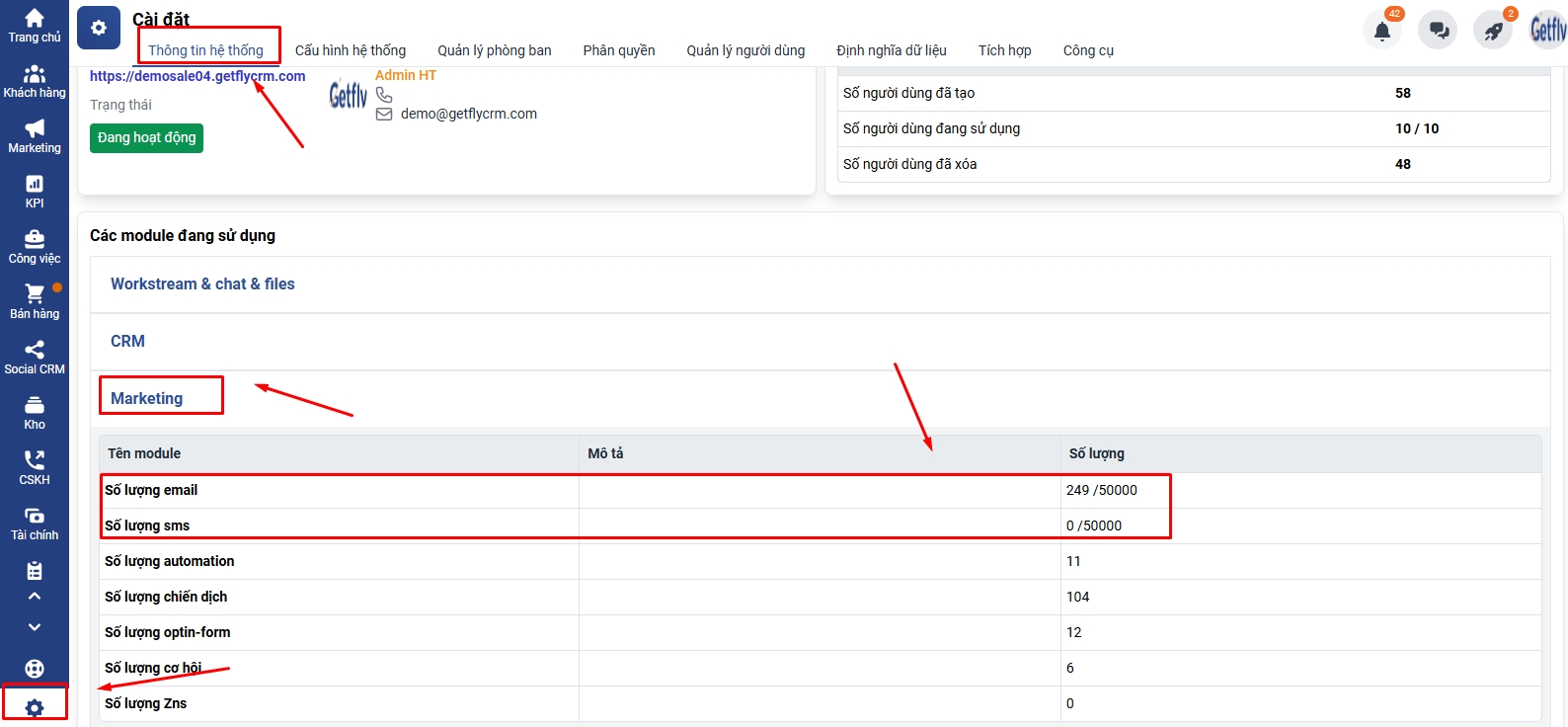Open CSKH phone support icon
This screenshot has width=1568, height=727.
(35, 461)
